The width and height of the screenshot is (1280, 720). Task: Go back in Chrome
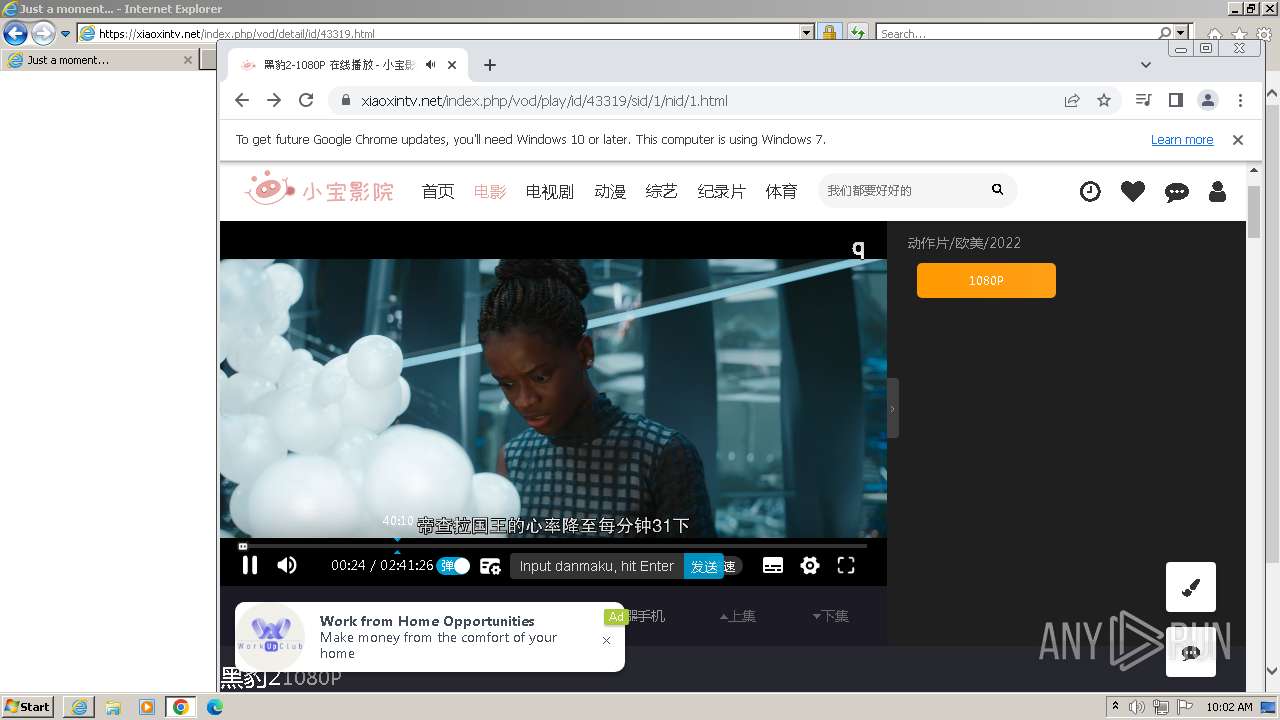tap(242, 100)
